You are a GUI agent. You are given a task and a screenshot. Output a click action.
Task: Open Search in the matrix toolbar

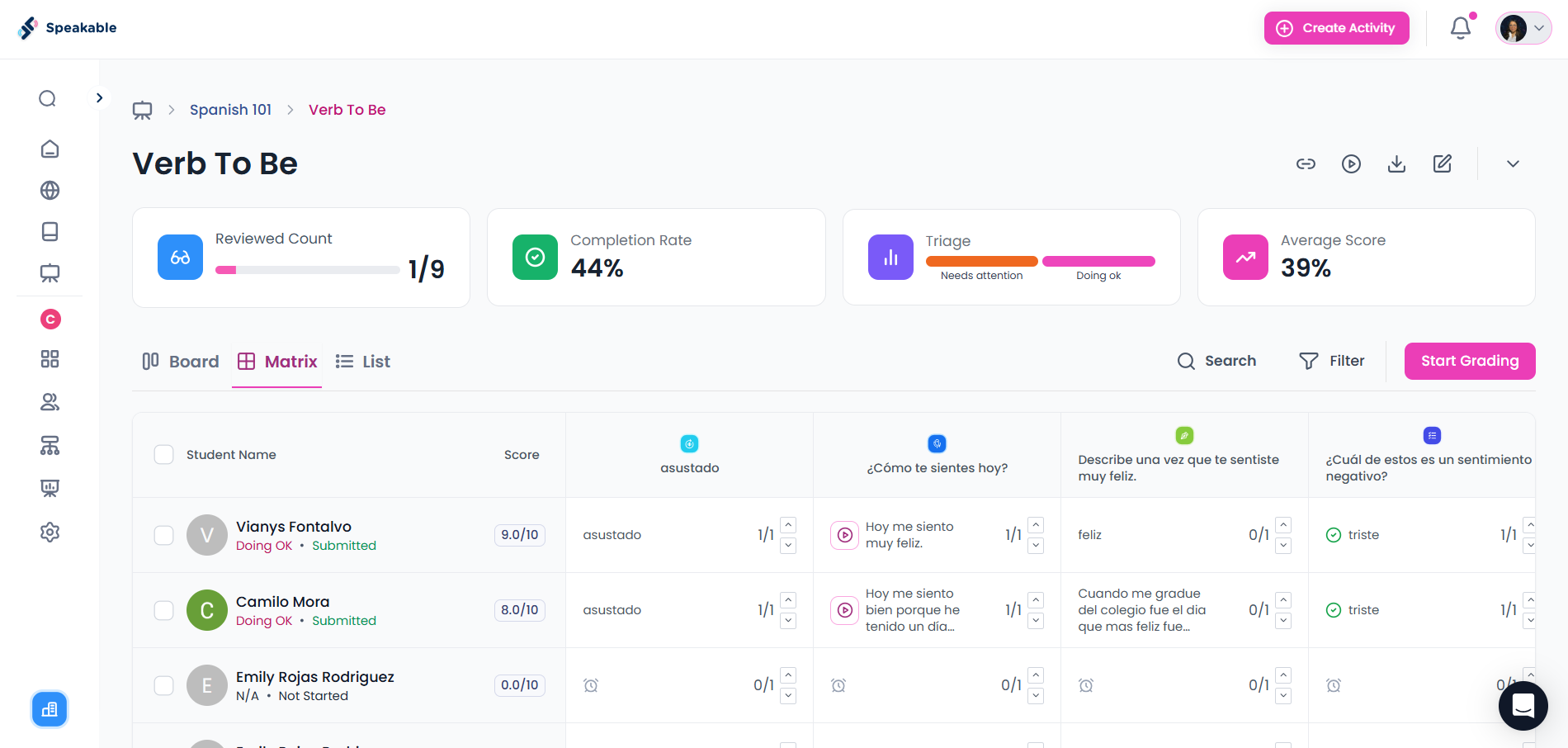point(1217,361)
